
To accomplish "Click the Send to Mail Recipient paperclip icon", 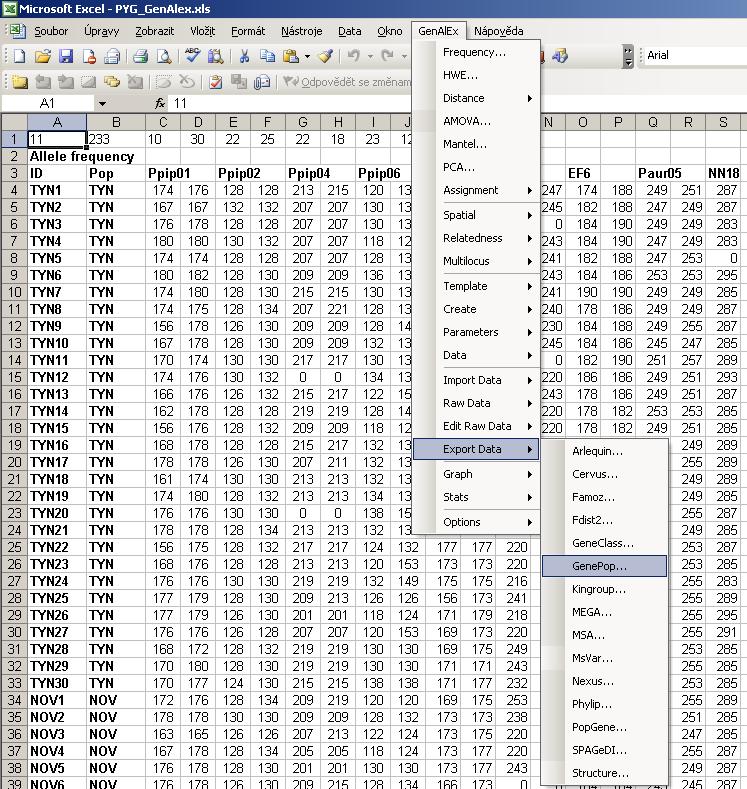I will click(x=262, y=82).
